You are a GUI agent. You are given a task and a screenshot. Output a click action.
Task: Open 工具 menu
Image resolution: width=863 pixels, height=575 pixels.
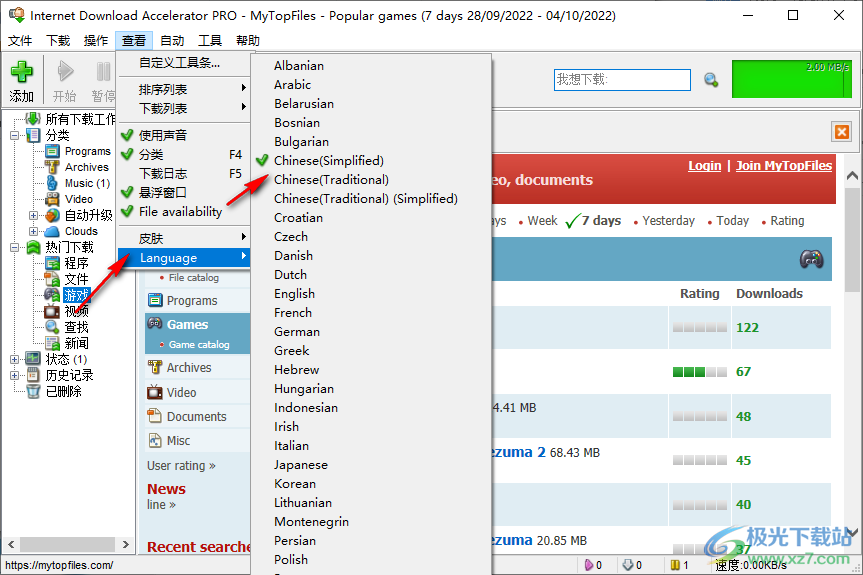point(210,41)
